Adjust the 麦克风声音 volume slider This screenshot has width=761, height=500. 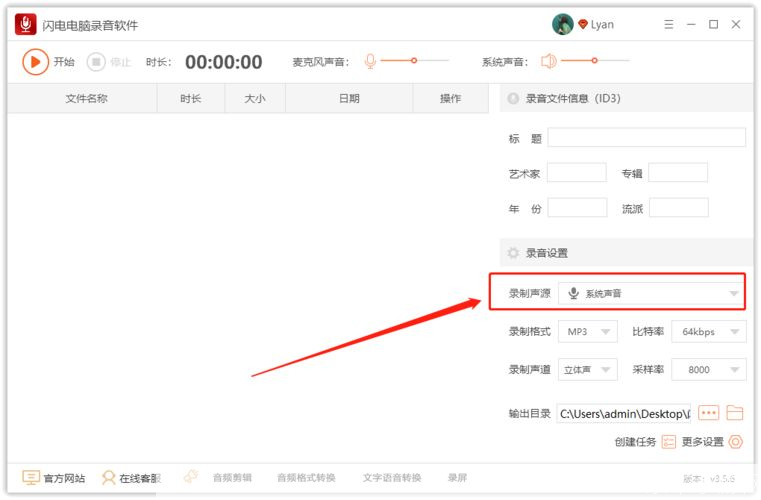[x=415, y=62]
